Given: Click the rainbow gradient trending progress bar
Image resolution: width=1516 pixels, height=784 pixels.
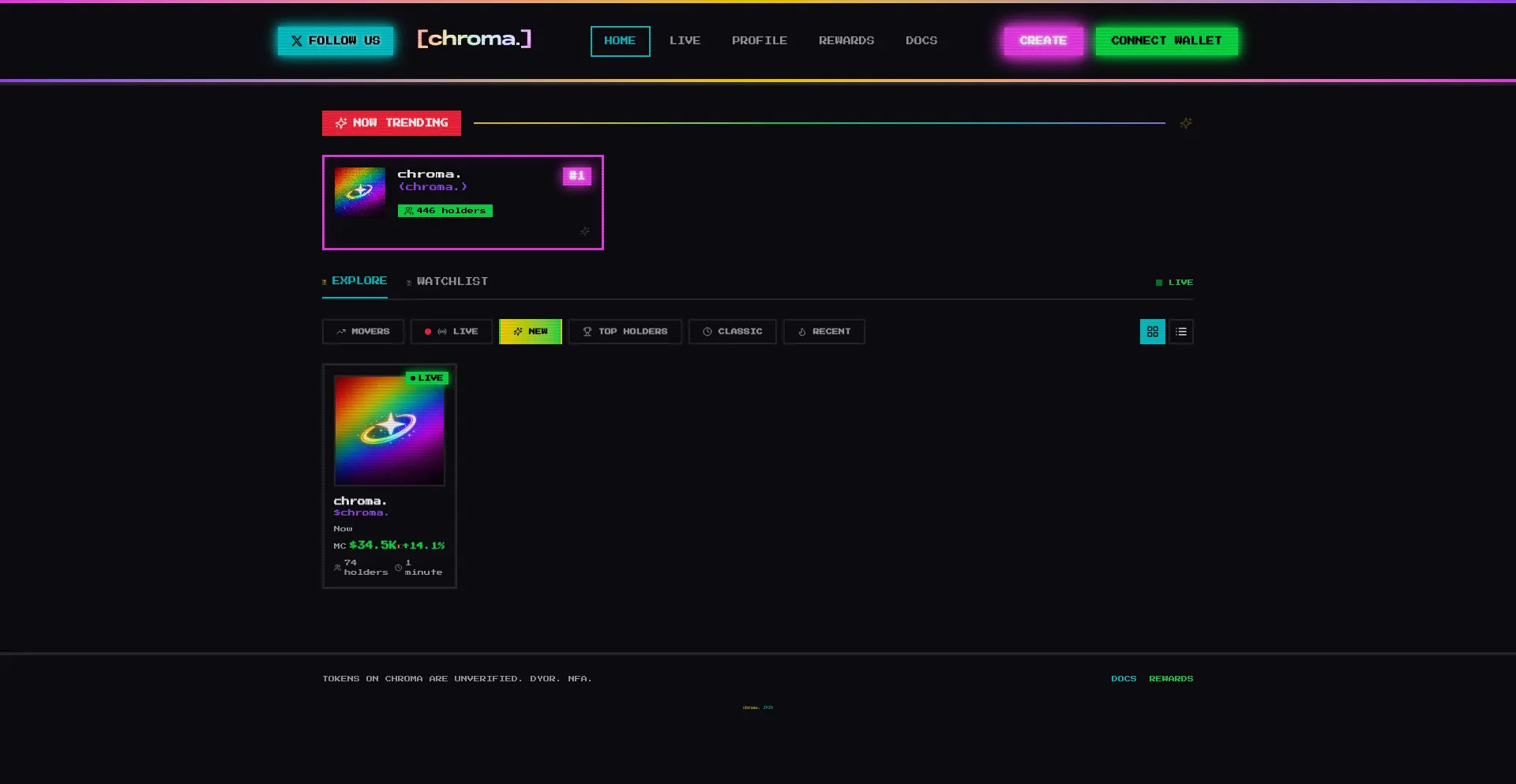Looking at the screenshot, I should 819,123.
